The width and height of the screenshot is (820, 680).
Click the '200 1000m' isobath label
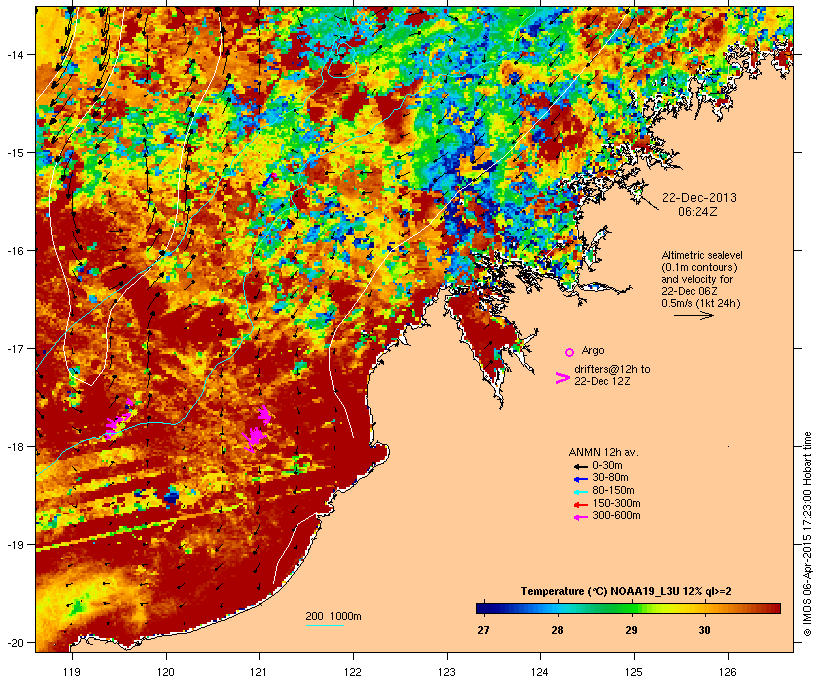tap(333, 616)
